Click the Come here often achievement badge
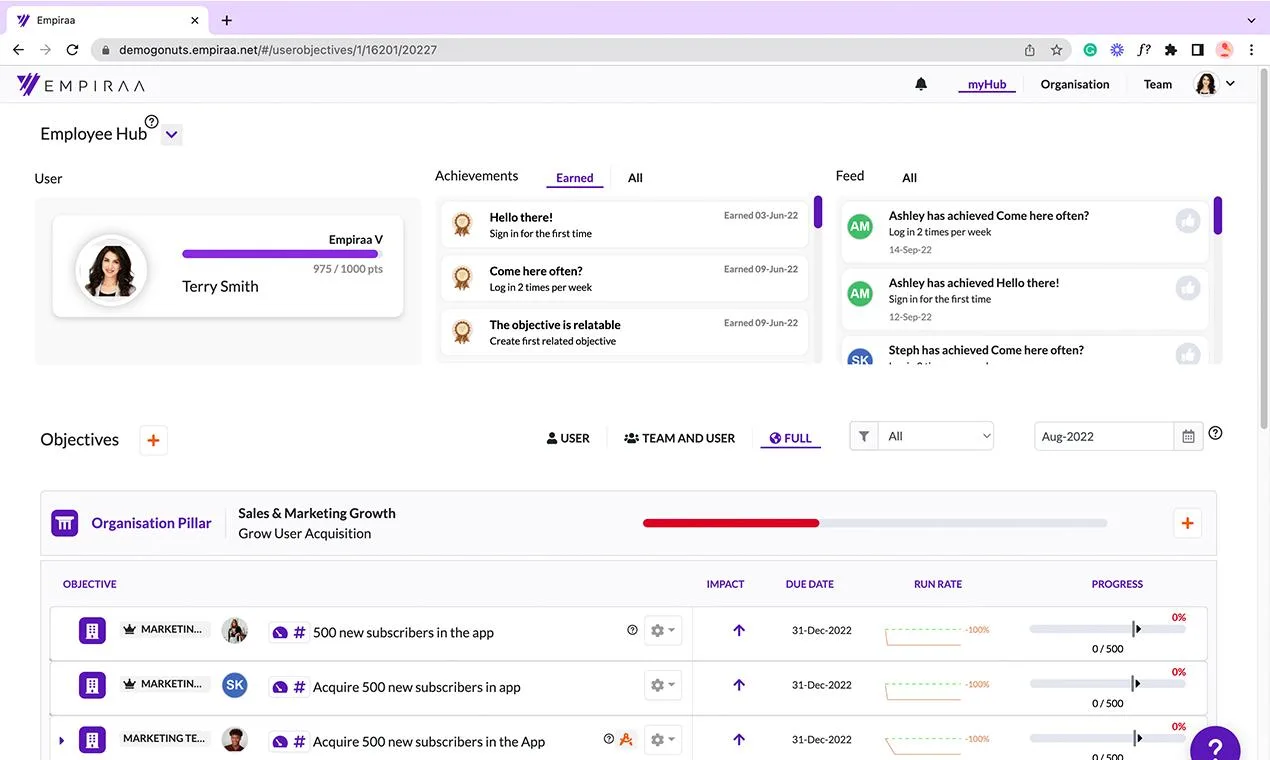 point(462,278)
